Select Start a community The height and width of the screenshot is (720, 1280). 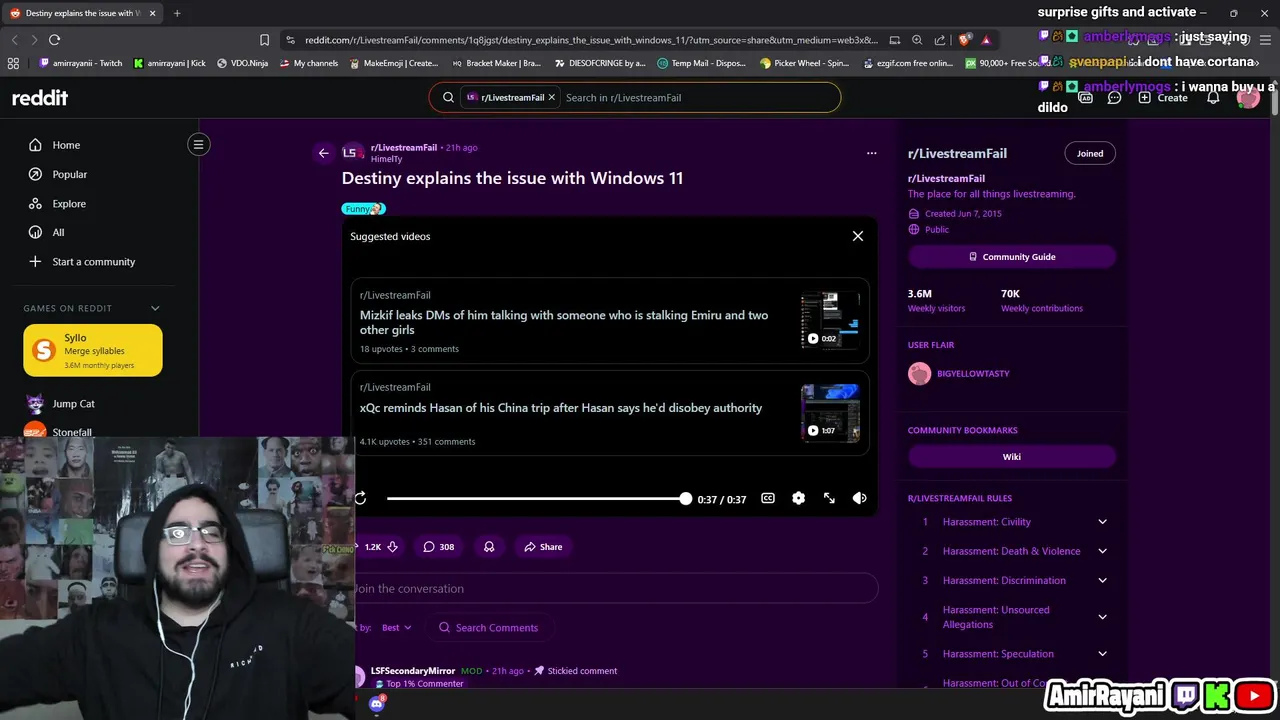click(92, 262)
